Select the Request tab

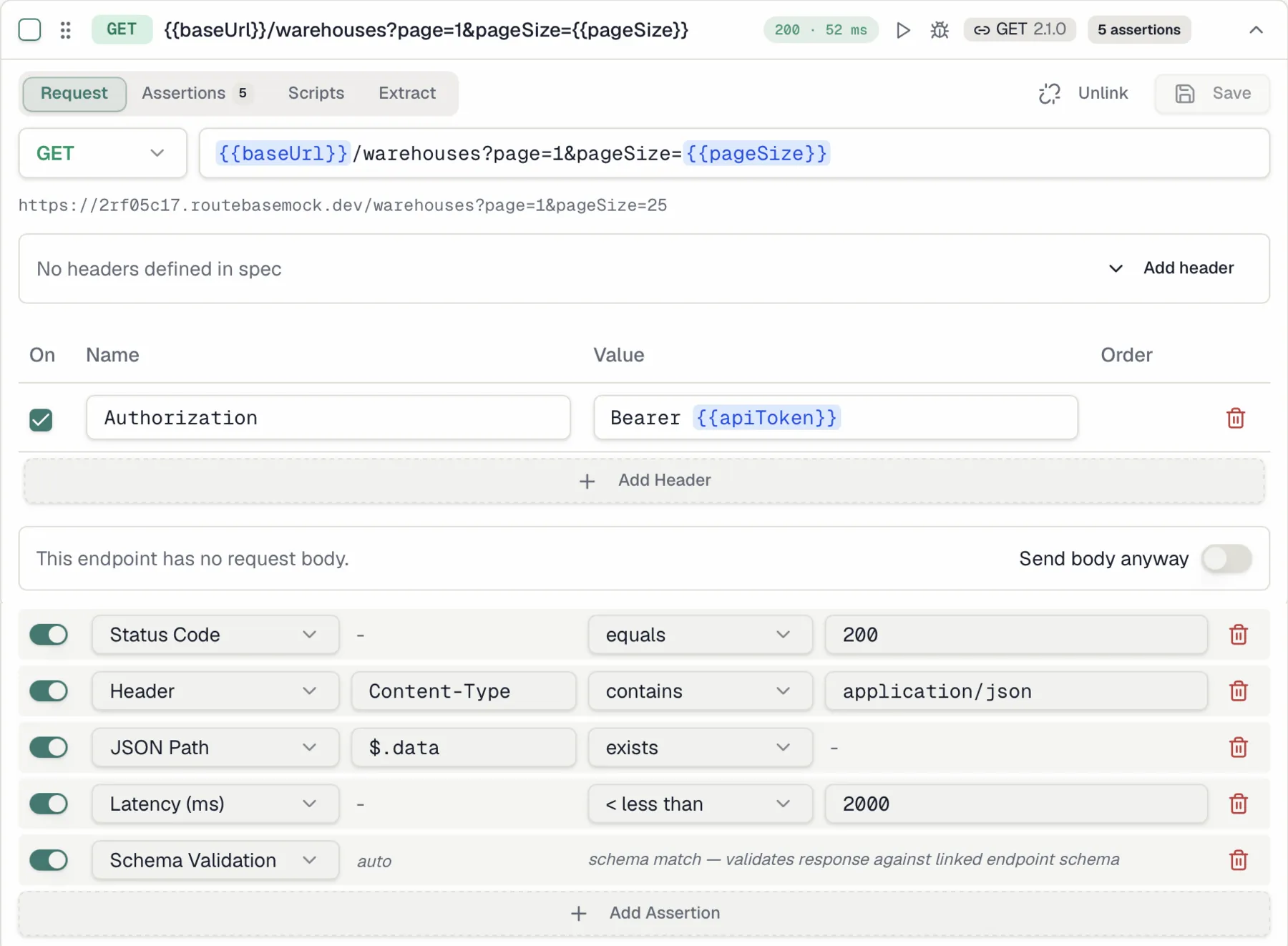[x=74, y=94]
